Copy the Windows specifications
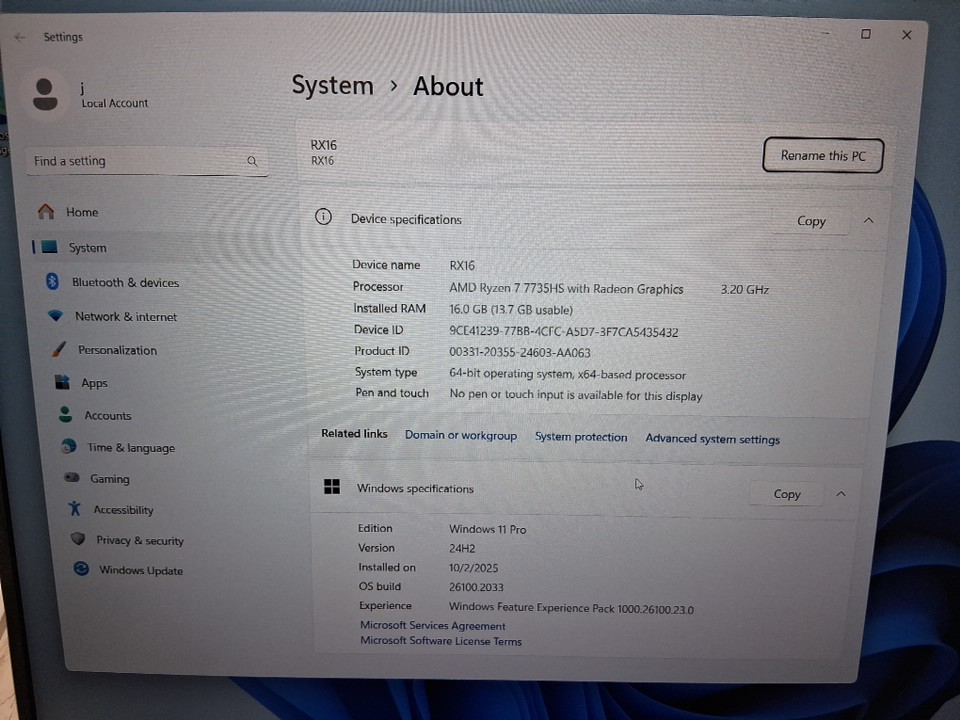This screenshot has height=720, width=960. click(x=787, y=494)
